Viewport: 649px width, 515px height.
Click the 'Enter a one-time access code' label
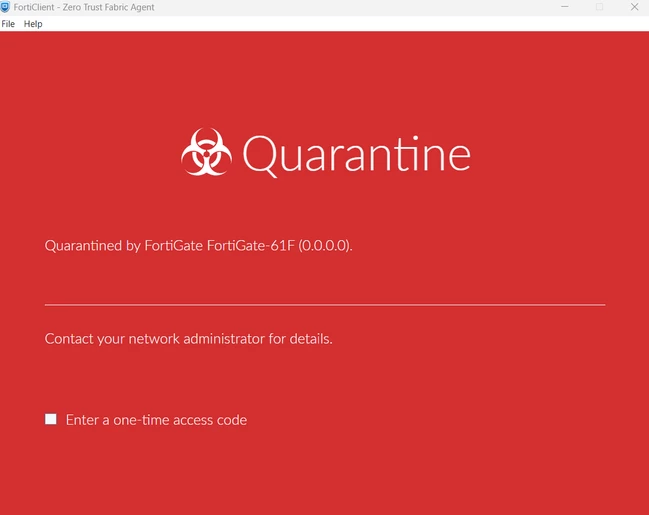click(156, 420)
